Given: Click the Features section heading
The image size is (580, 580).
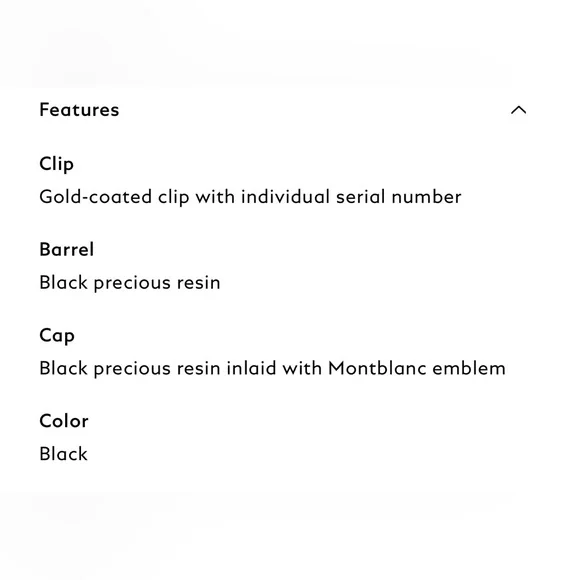Looking at the screenshot, I should pos(79,110).
